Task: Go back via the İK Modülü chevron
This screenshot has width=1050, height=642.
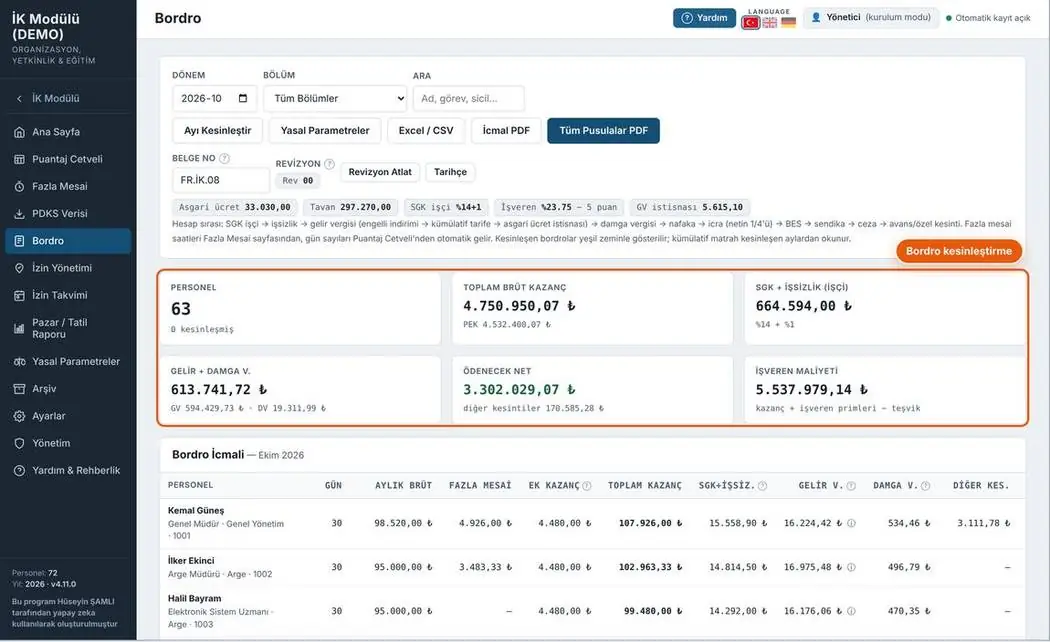Action: pyautogui.click(x=19, y=99)
